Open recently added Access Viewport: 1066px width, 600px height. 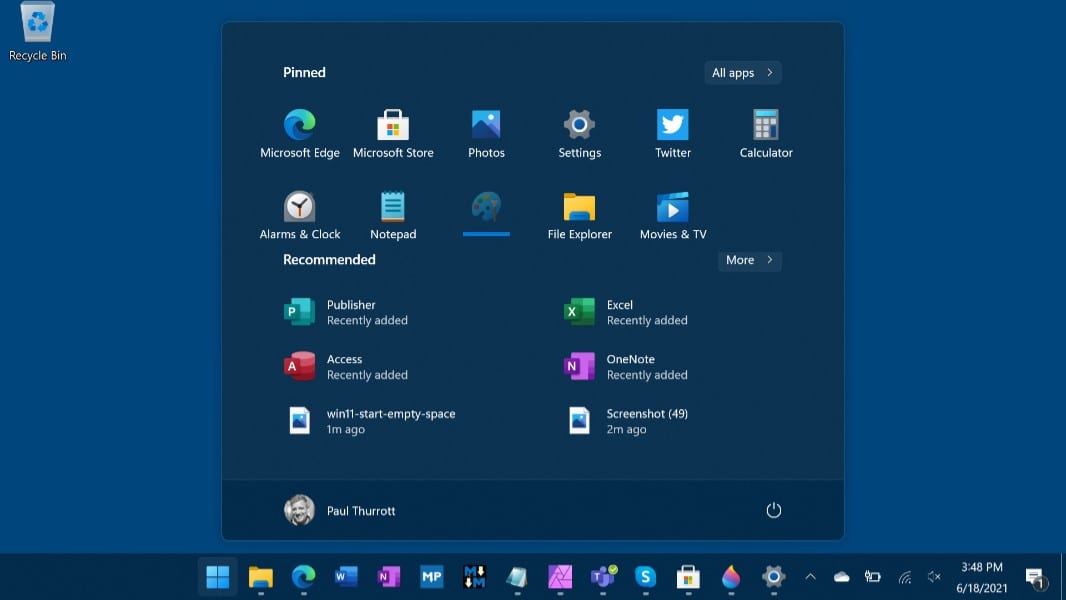pos(345,366)
